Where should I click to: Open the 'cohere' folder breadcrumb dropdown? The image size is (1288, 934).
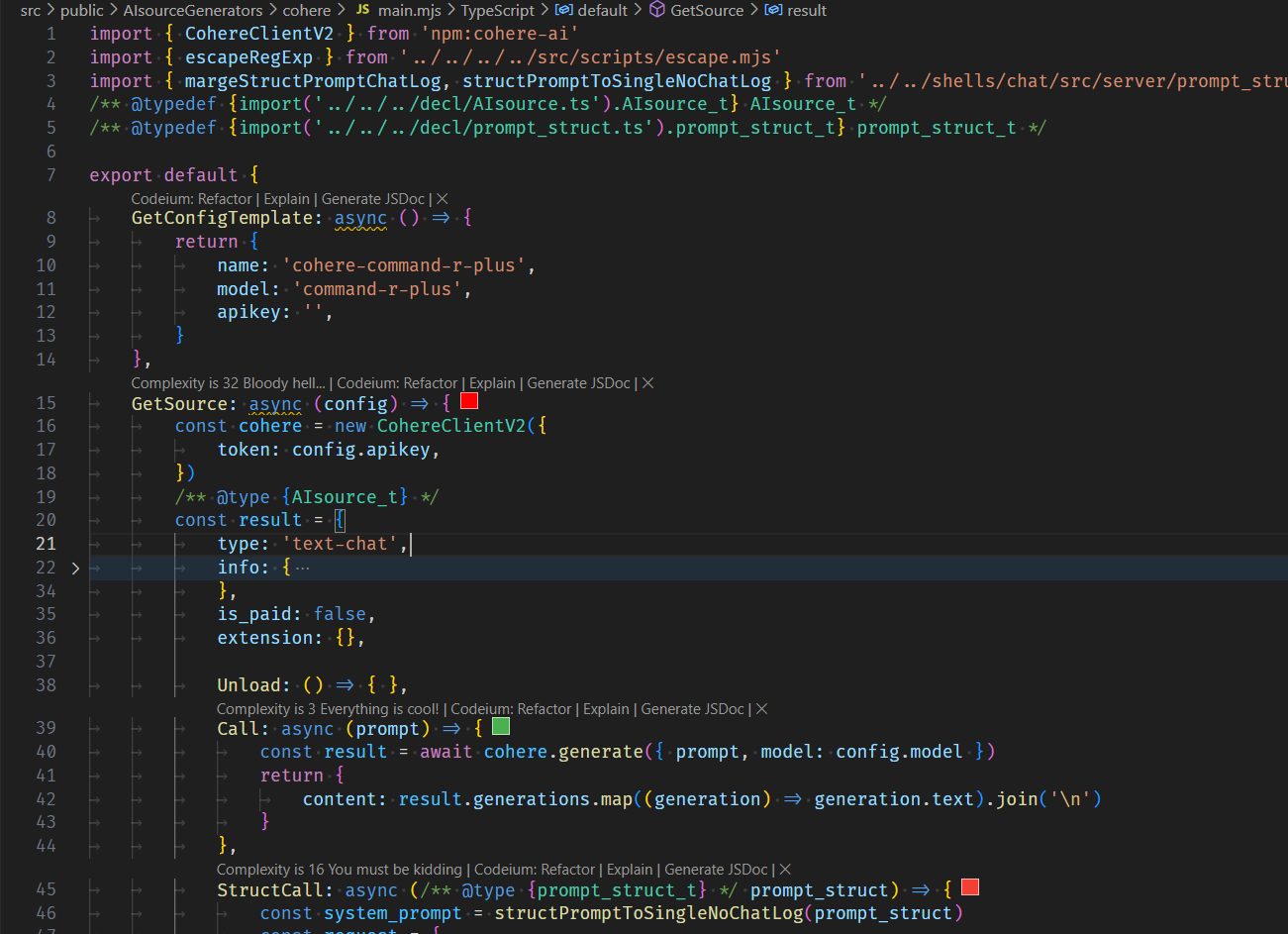307,10
